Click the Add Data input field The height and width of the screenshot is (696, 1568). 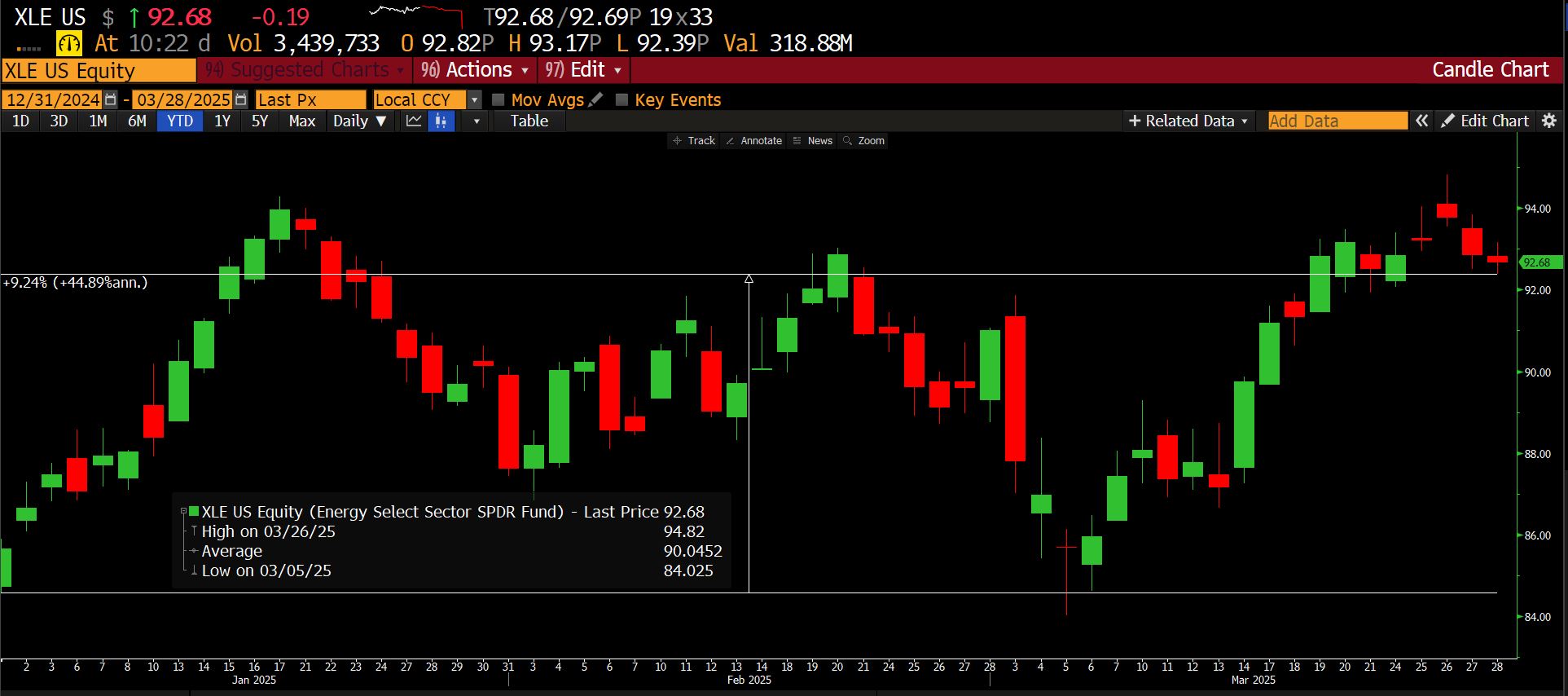point(1337,121)
